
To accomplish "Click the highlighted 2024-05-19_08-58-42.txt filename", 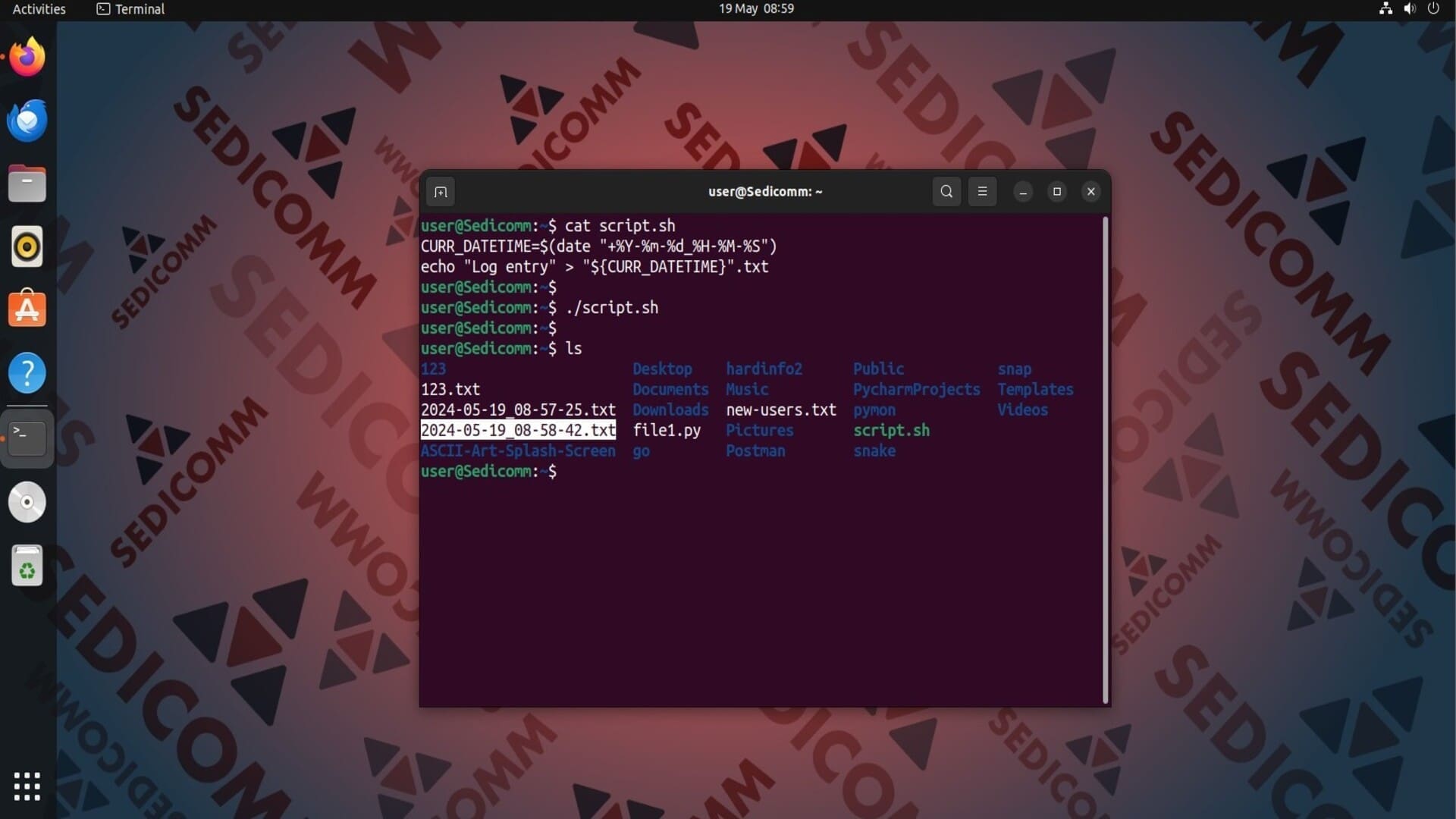I will [x=518, y=431].
